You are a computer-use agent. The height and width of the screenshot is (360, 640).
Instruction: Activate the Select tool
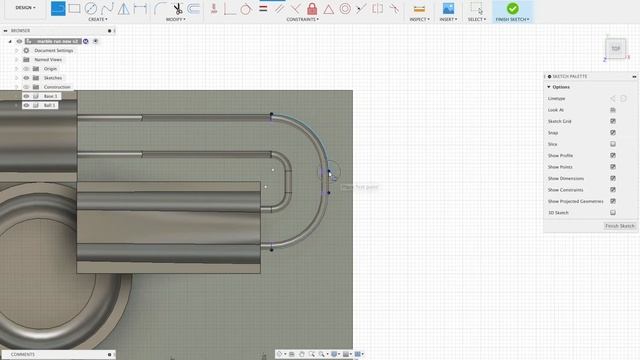pos(476,9)
